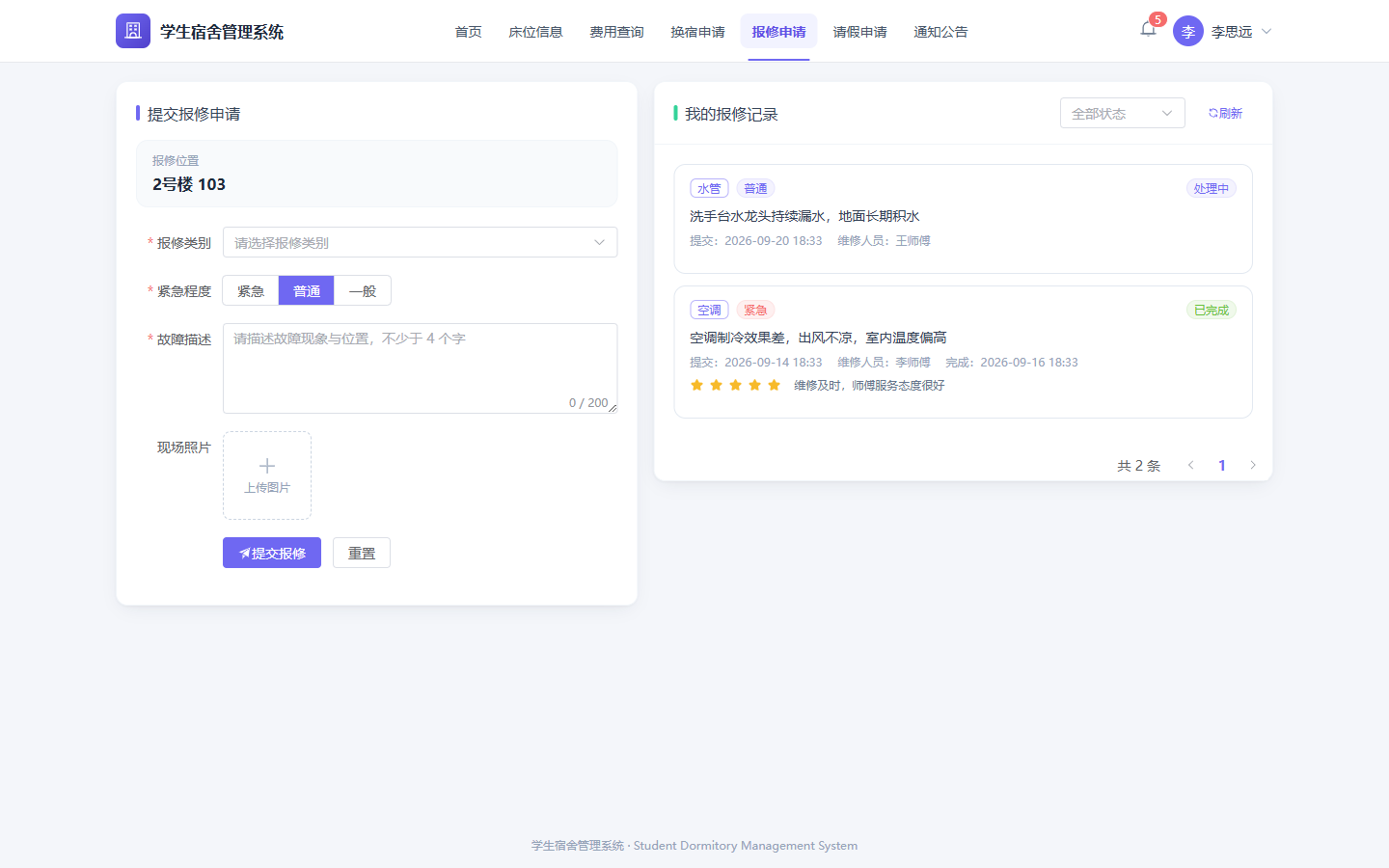This screenshot has height=868, width=1389.
Task: Click the dormitory system logo icon
Action: point(133,31)
